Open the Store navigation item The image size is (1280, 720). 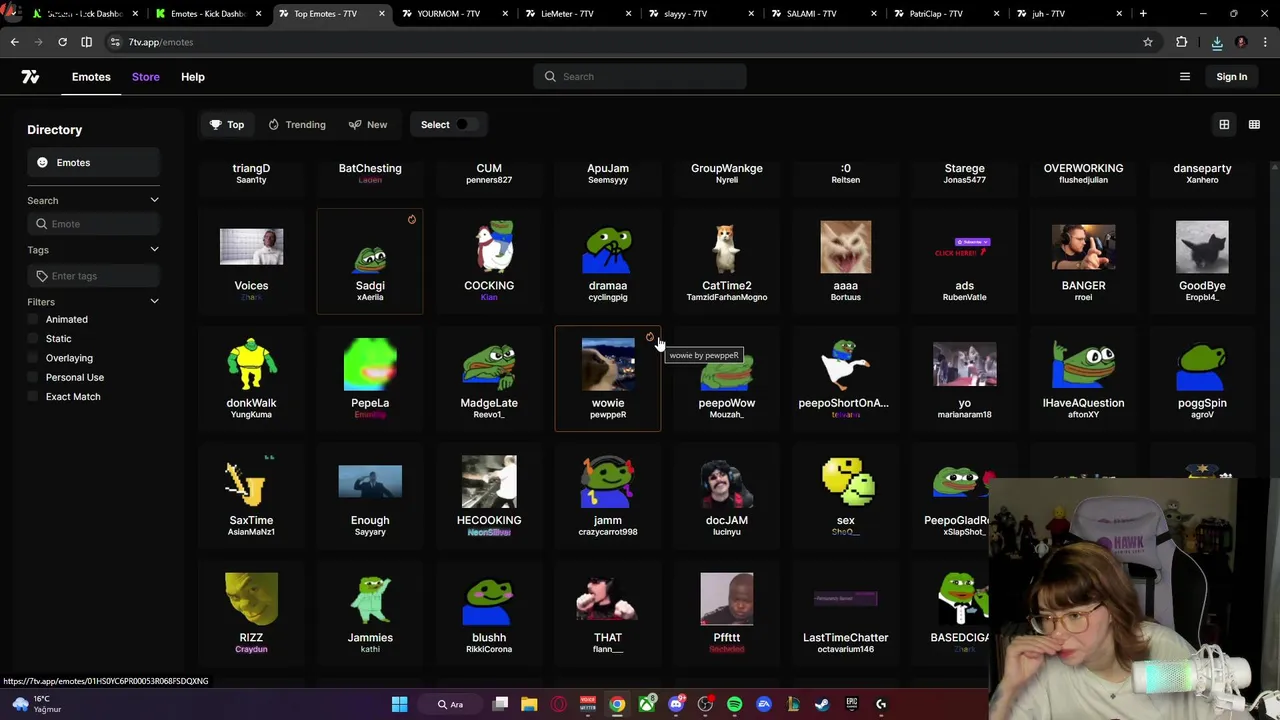(x=146, y=77)
